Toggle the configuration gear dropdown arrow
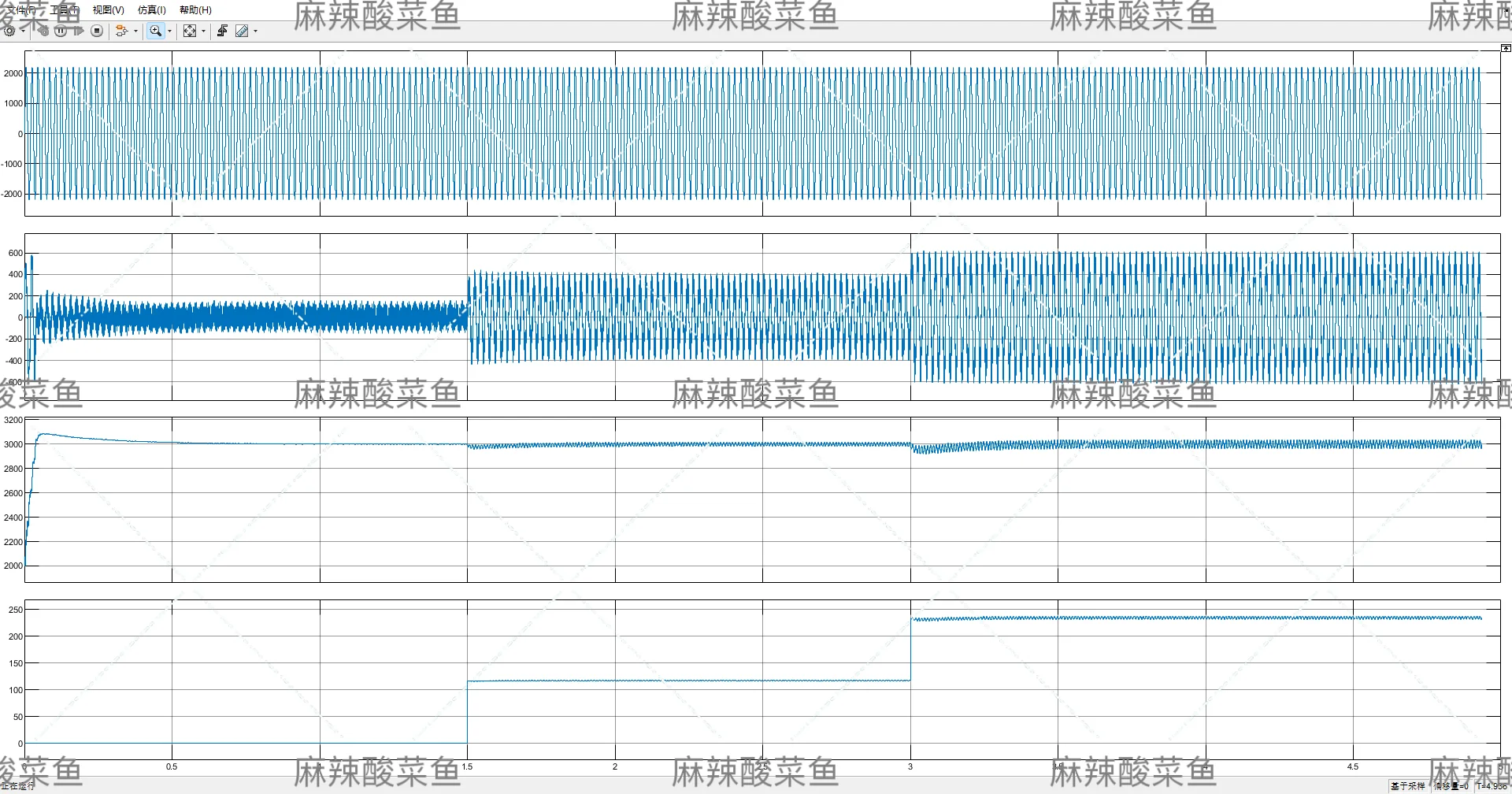This screenshot has width=1512, height=794. pos(22,31)
